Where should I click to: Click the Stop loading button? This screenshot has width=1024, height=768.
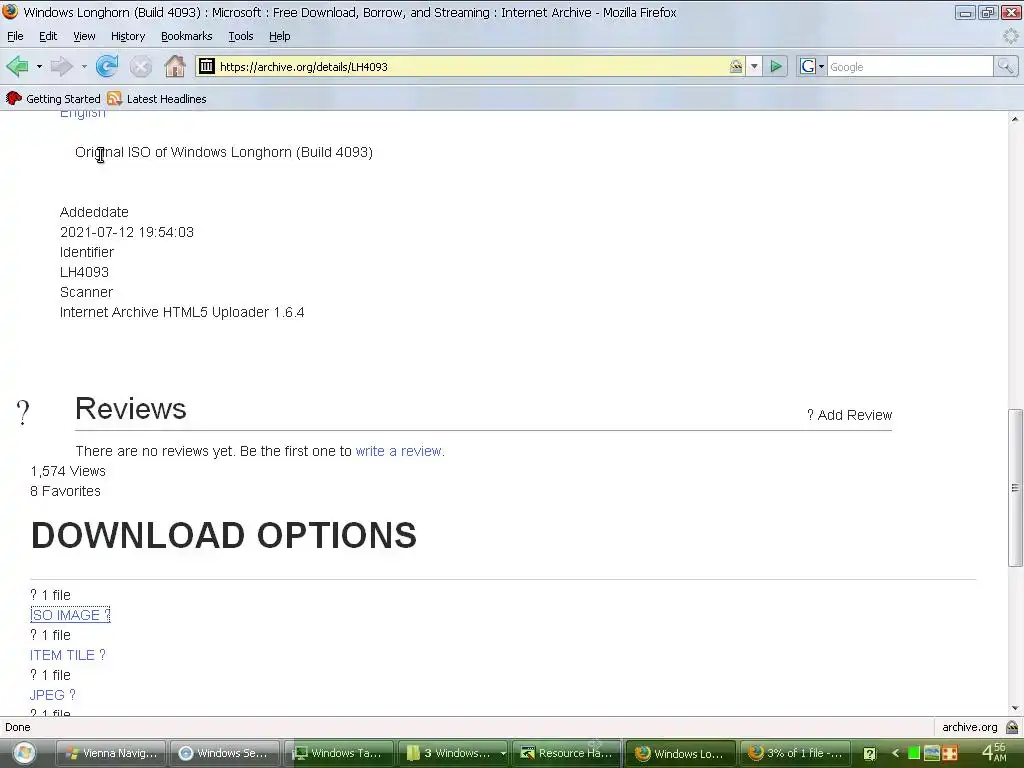click(x=140, y=66)
